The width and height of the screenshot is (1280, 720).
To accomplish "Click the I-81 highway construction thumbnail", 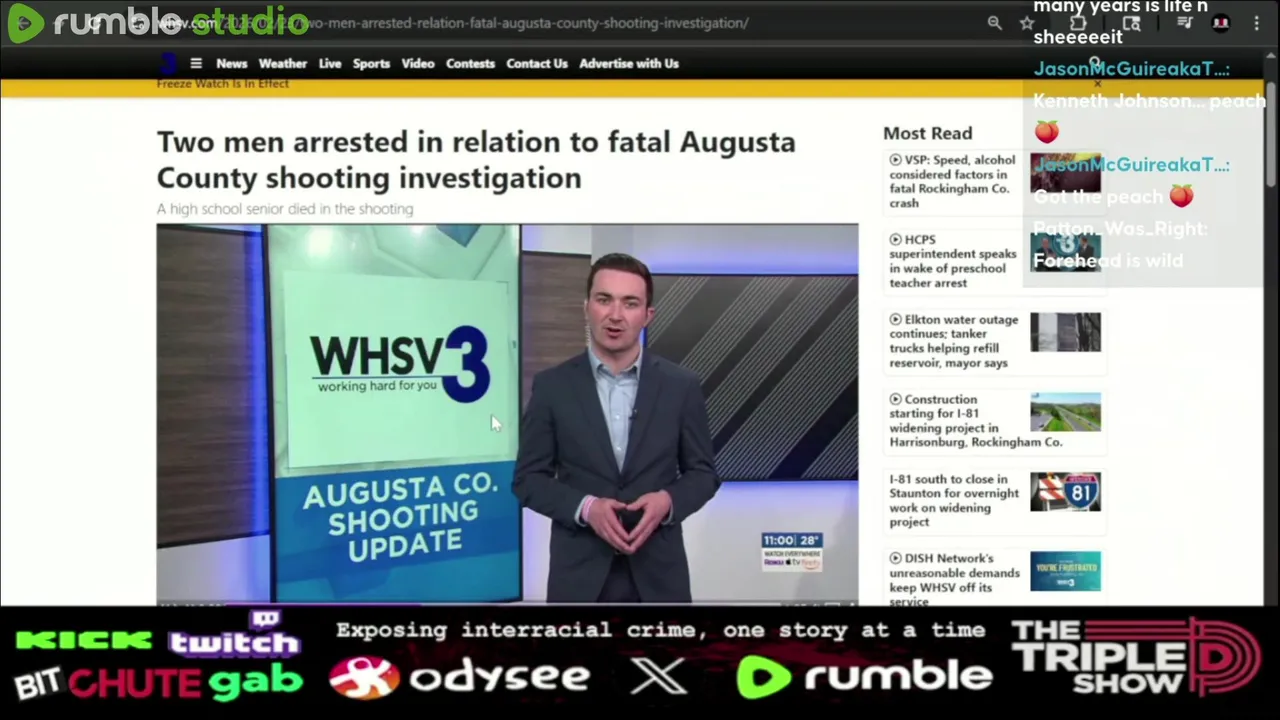I will pos(1065,412).
